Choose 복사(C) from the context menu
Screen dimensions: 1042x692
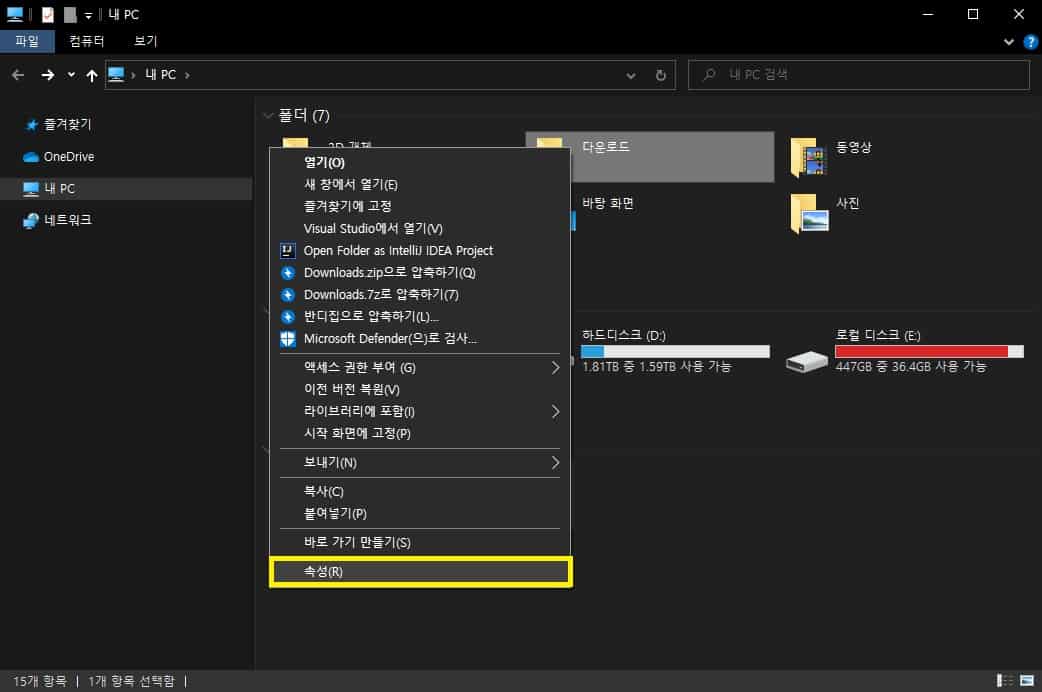click(x=419, y=492)
